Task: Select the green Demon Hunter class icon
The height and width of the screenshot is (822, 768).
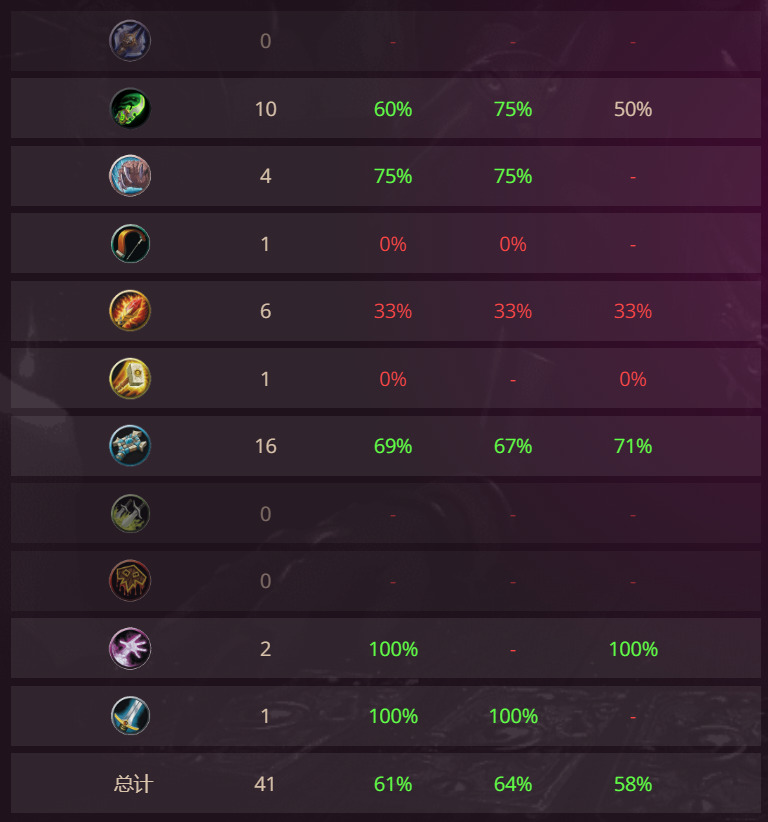Action: pos(130,109)
